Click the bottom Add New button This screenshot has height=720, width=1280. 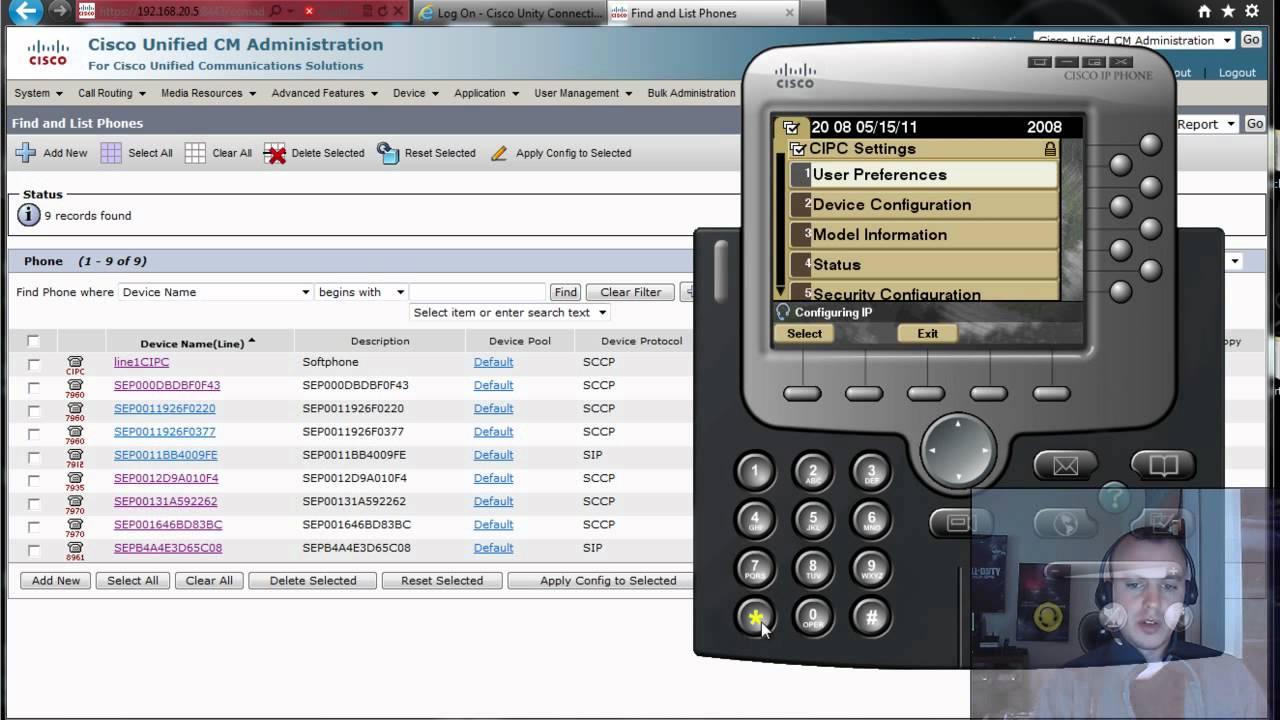[56, 580]
